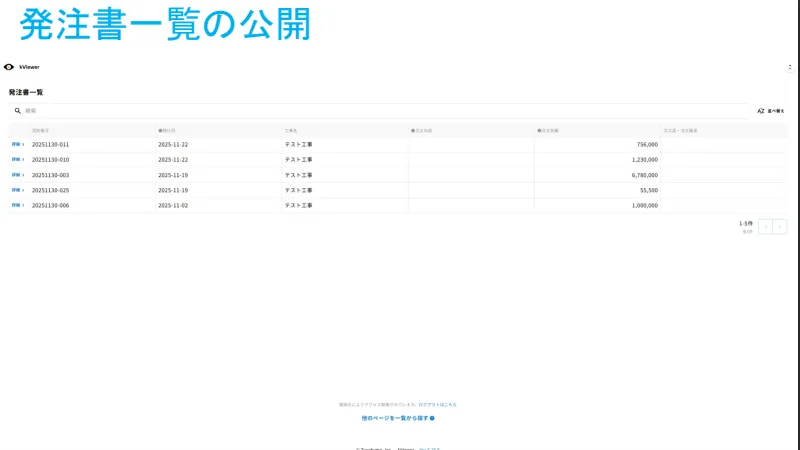Show details for record 20251130-025
The image size is (800, 450).
coord(17,190)
